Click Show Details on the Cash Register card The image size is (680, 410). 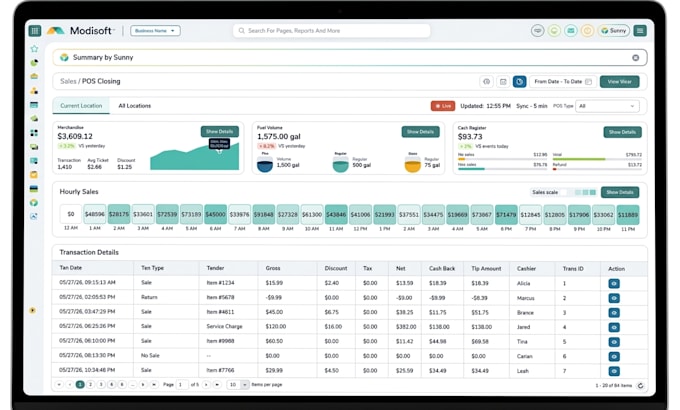point(622,132)
